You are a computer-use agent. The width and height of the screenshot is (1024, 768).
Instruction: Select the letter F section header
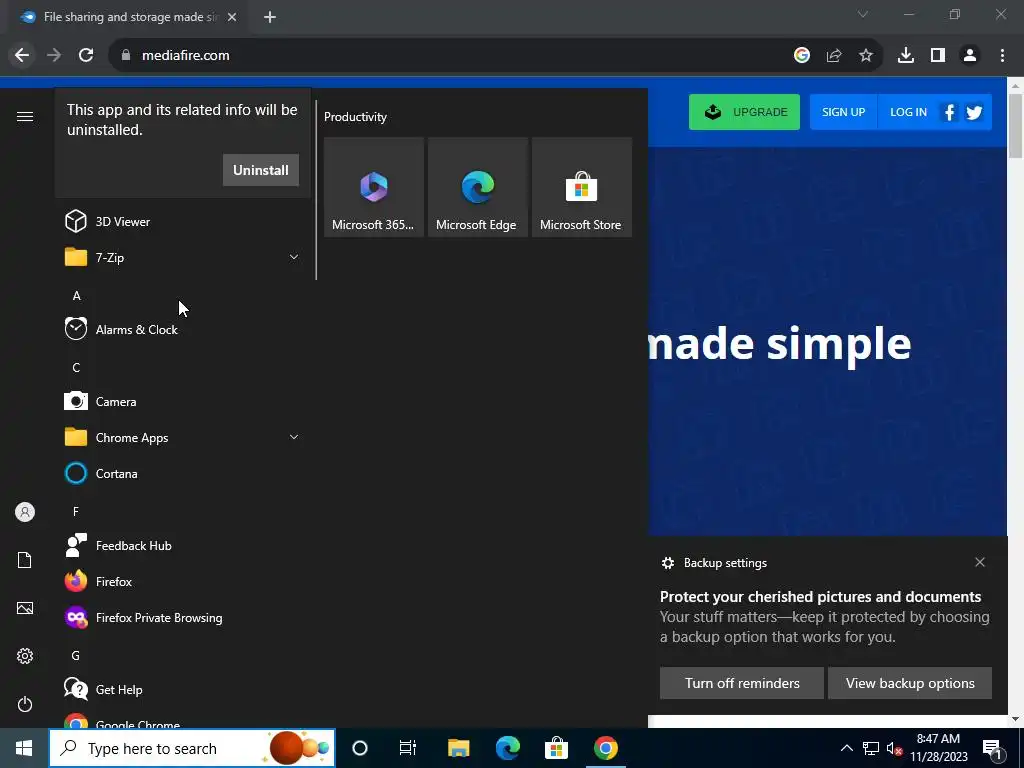[76, 511]
